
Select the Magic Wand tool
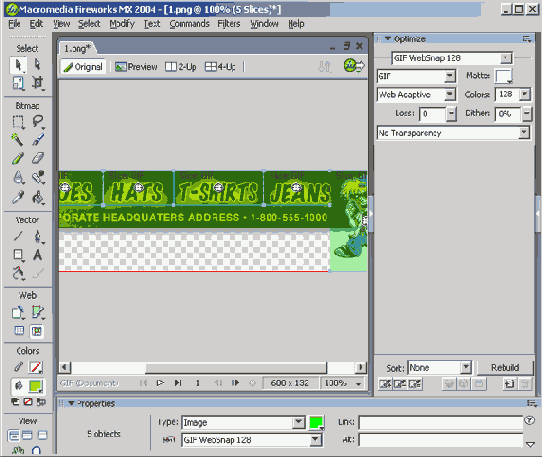coord(18,140)
